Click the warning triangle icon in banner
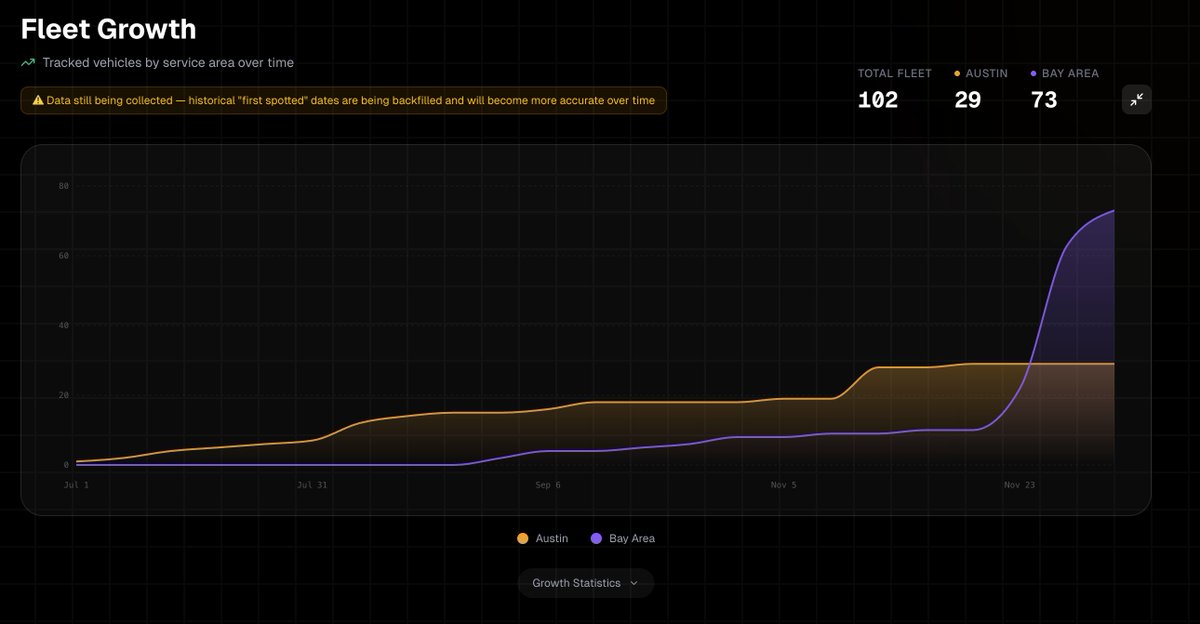 point(37,100)
